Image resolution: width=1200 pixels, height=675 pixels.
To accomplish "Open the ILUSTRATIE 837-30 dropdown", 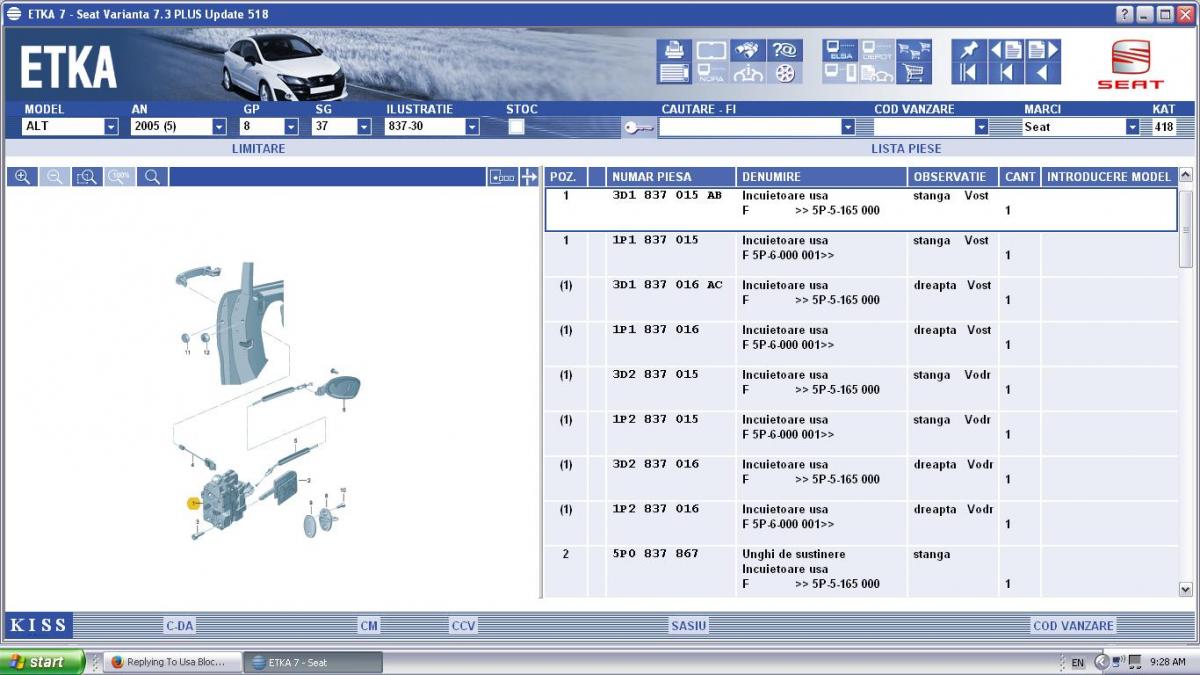I will pos(472,127).
